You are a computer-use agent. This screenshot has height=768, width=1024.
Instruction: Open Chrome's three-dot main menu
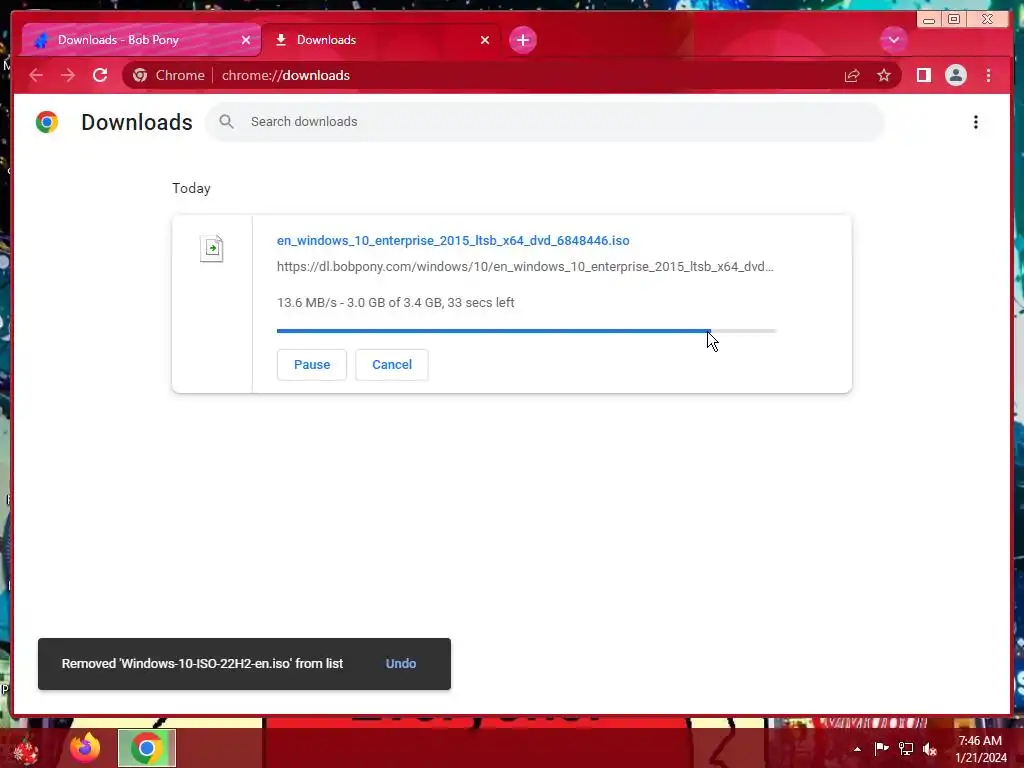[988, 76]
